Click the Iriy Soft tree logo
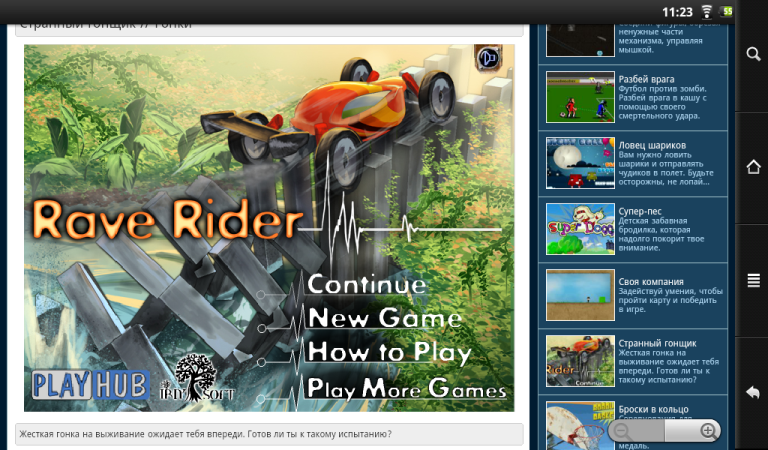This screenshot has width=768, height=450. 196,378
